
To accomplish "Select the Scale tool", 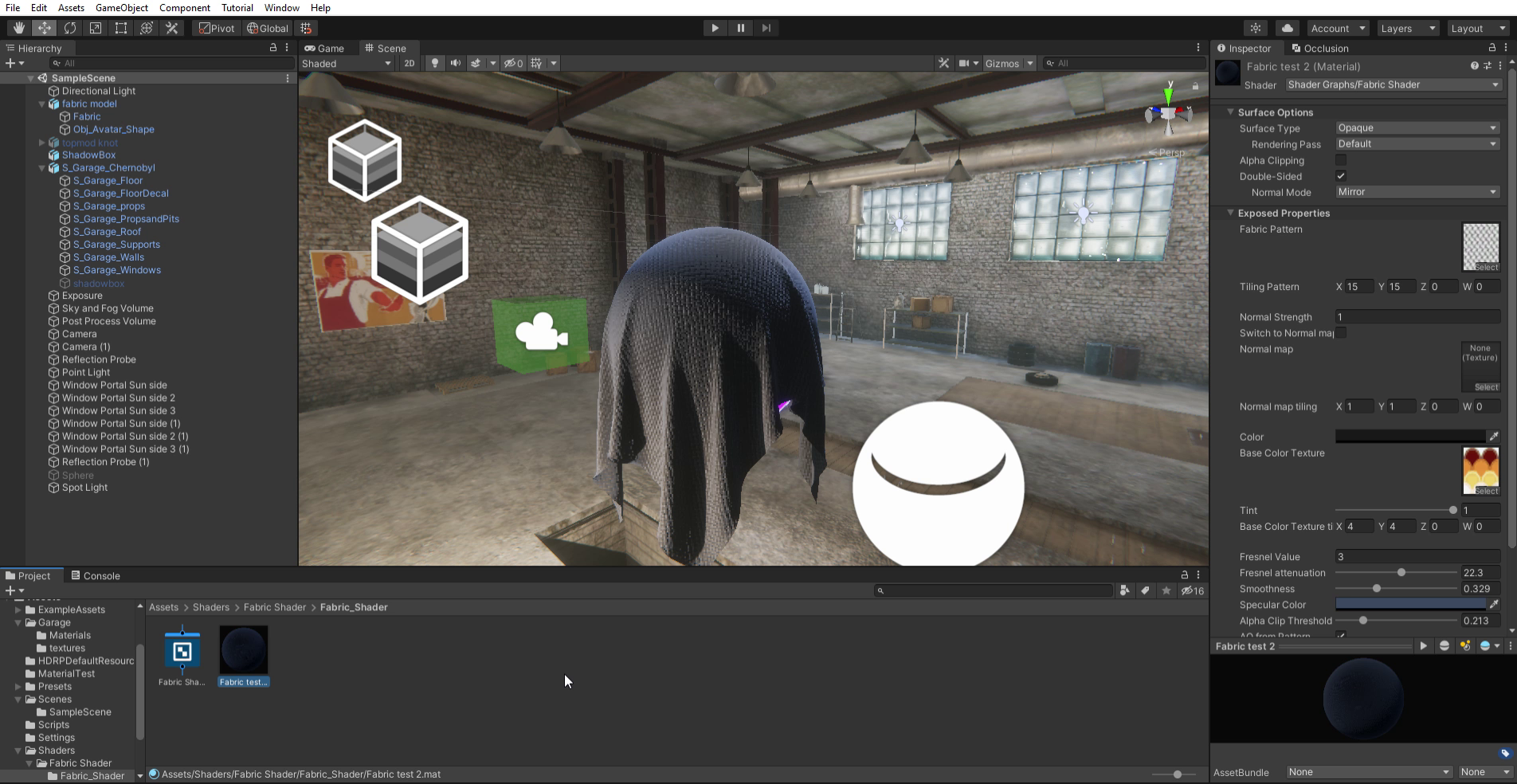I will [x=96, y=28].
